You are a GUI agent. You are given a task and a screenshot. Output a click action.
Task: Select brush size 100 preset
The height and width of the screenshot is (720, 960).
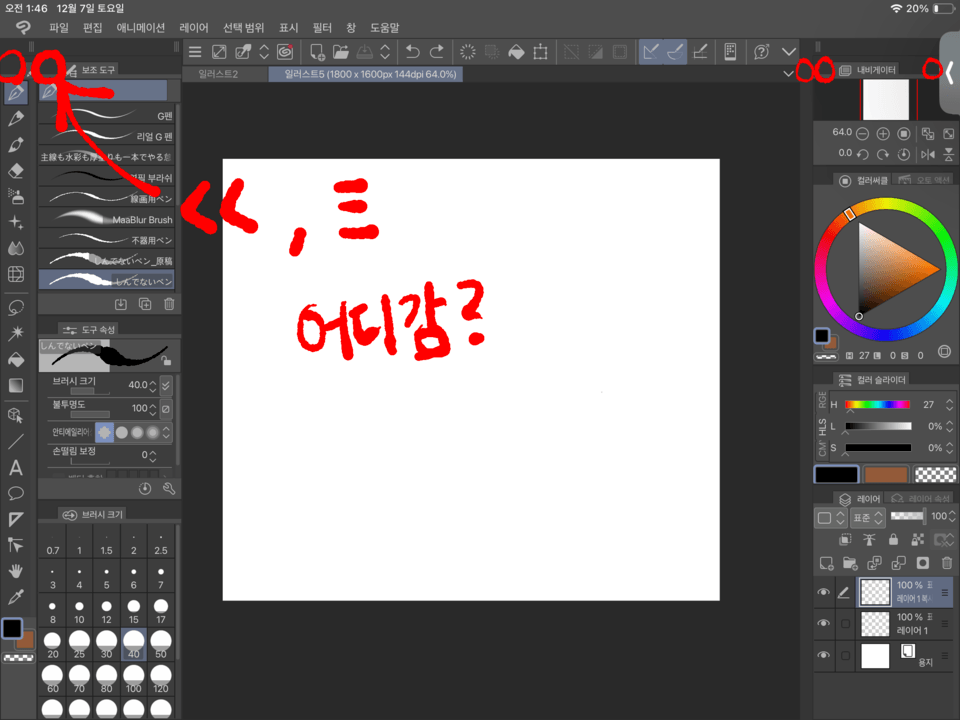[x=133, y=679]
